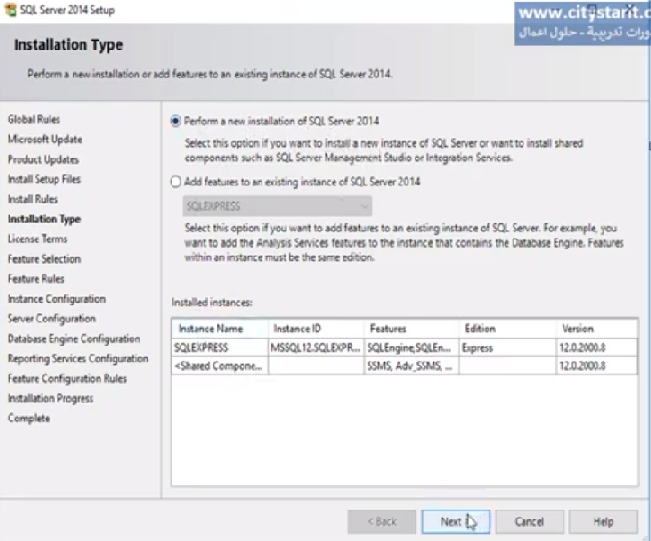Sort by Edition column header
The width and height of the screenshot is (651, 541).
[507, 329]
